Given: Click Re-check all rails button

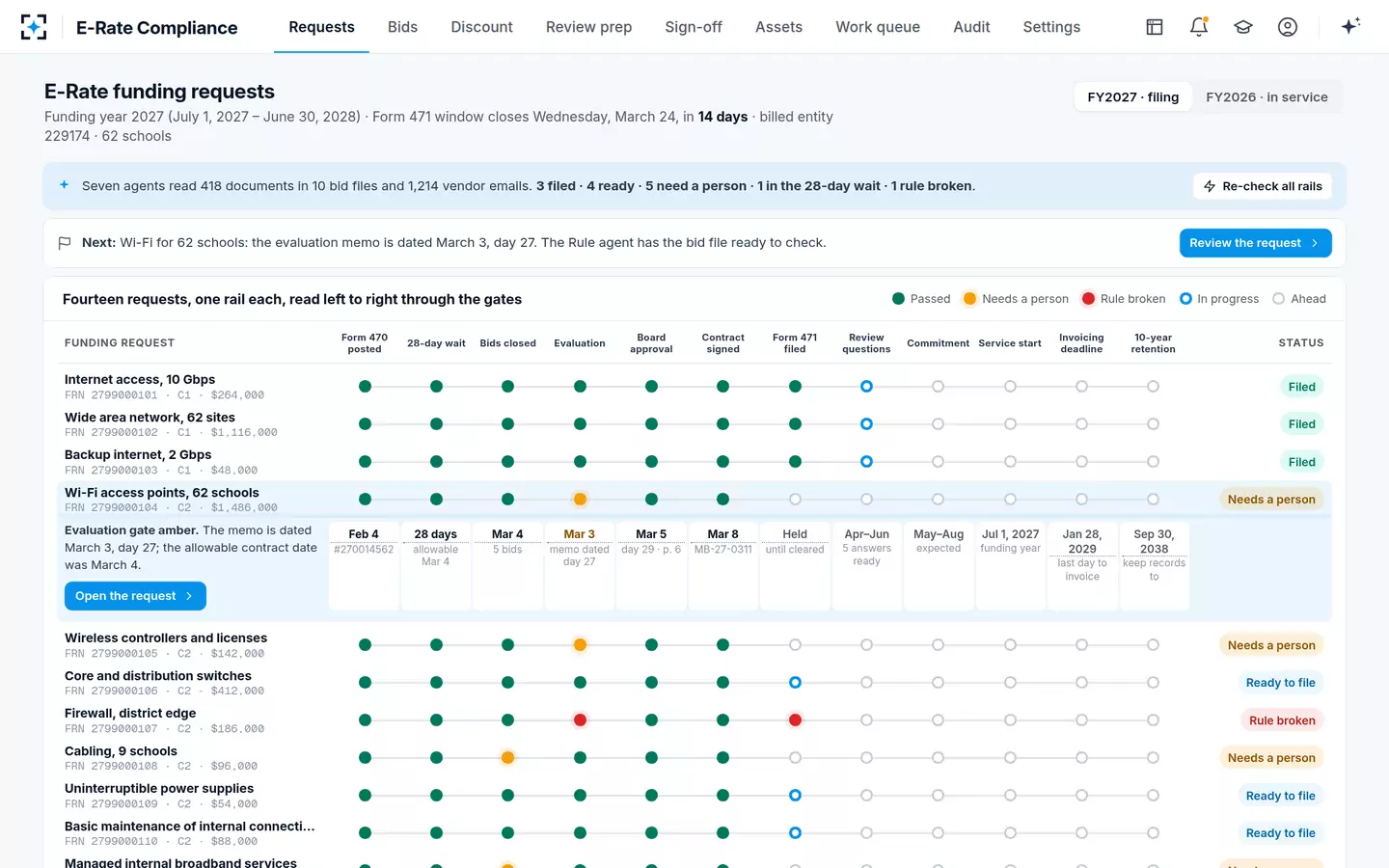Looking at the screenshot, I should [1263, 186].
